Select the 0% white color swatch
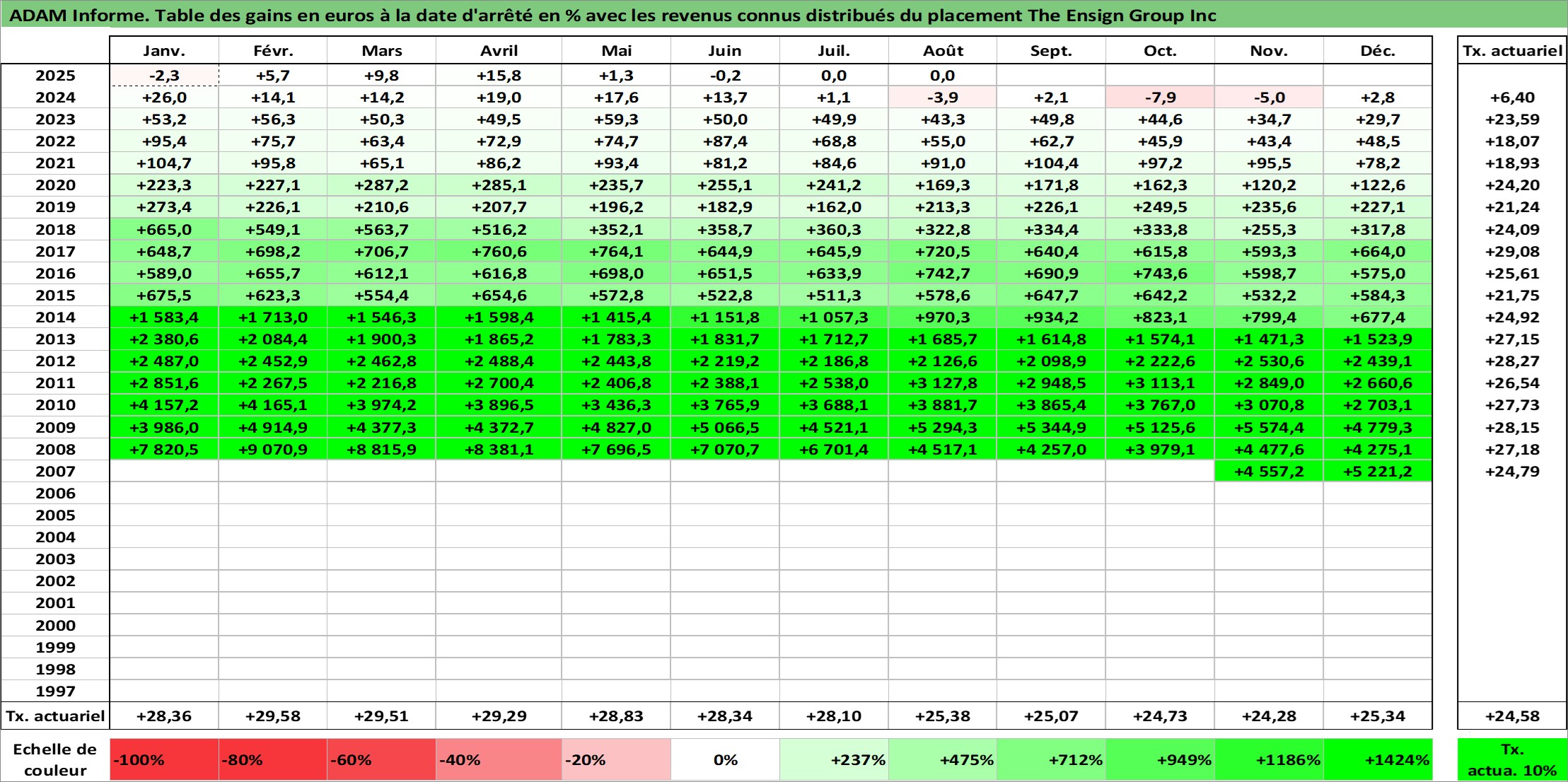1568x782 pixels. 725,760
